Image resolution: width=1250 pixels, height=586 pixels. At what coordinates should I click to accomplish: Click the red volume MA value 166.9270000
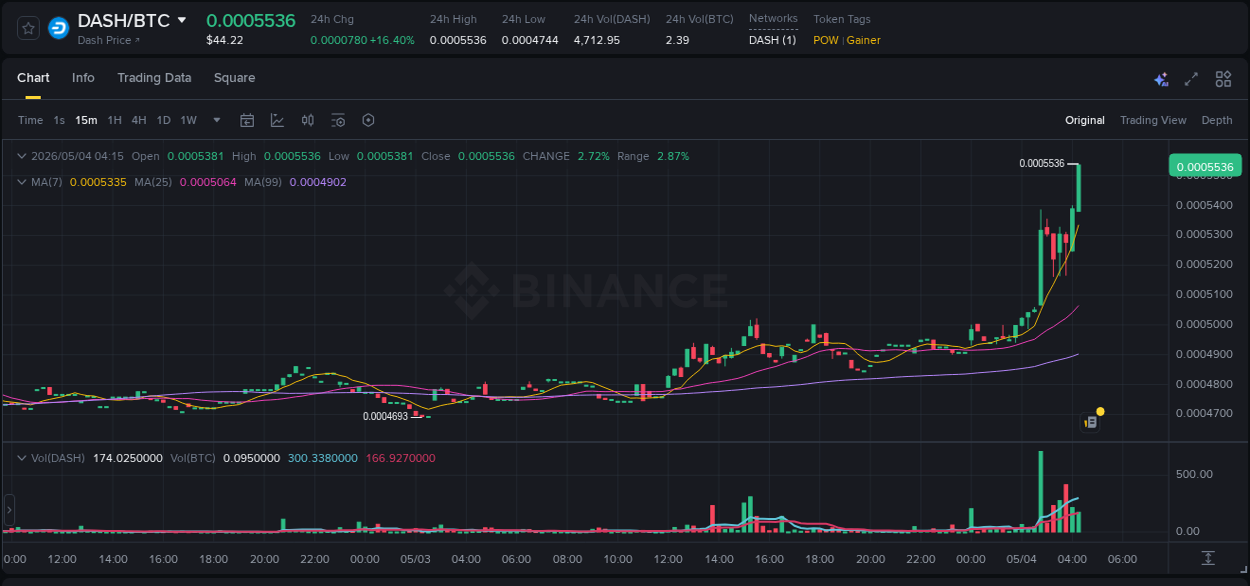point(401,458)
